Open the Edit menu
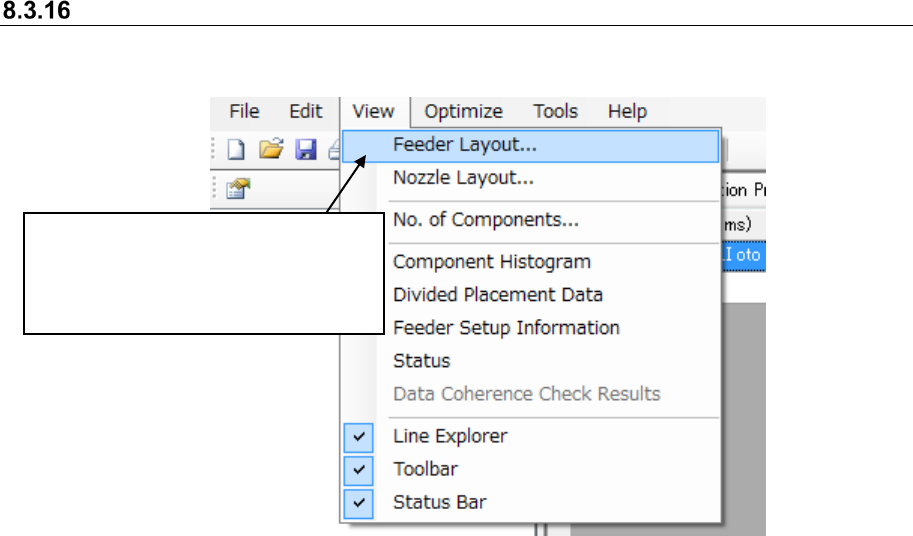This screenshot has height=536, width=913. point(306,112)
